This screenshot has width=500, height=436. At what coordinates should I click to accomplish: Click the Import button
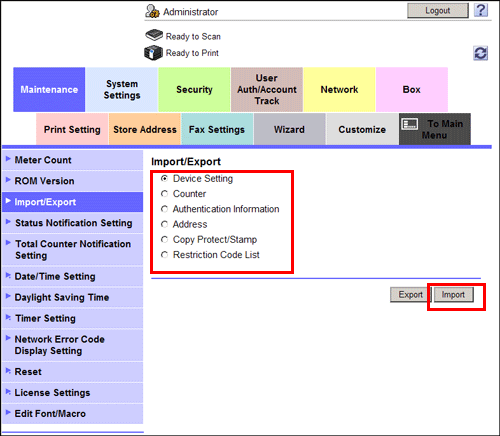[x=453, y=295]
